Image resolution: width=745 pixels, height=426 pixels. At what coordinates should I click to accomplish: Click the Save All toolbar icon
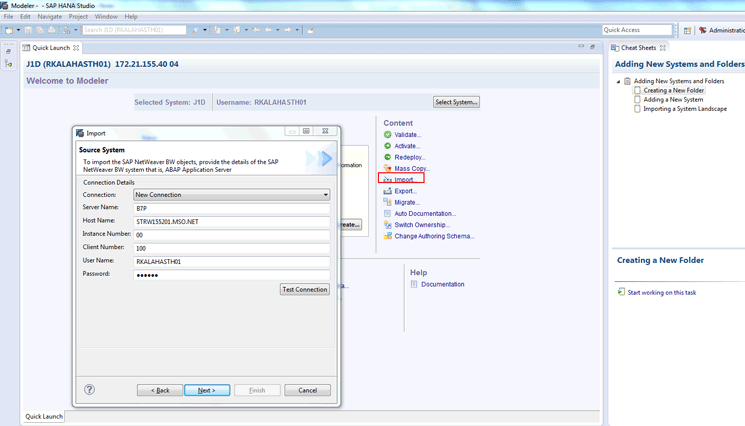coord(39,30)
